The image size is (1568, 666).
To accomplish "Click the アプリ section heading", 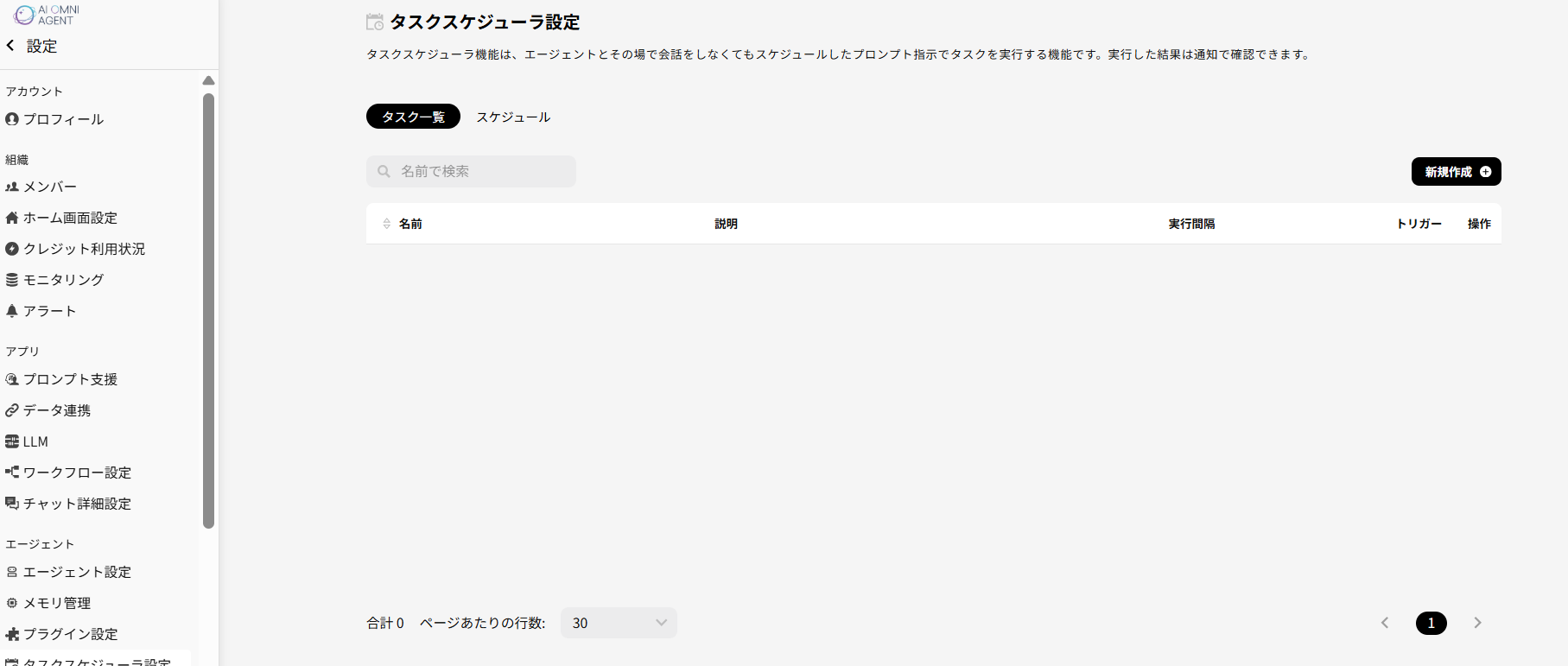I will [x=22, y=352].
